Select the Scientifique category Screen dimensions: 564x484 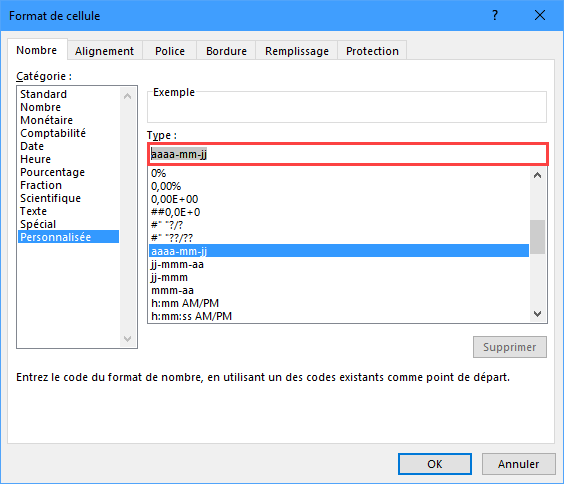point(68,198)
